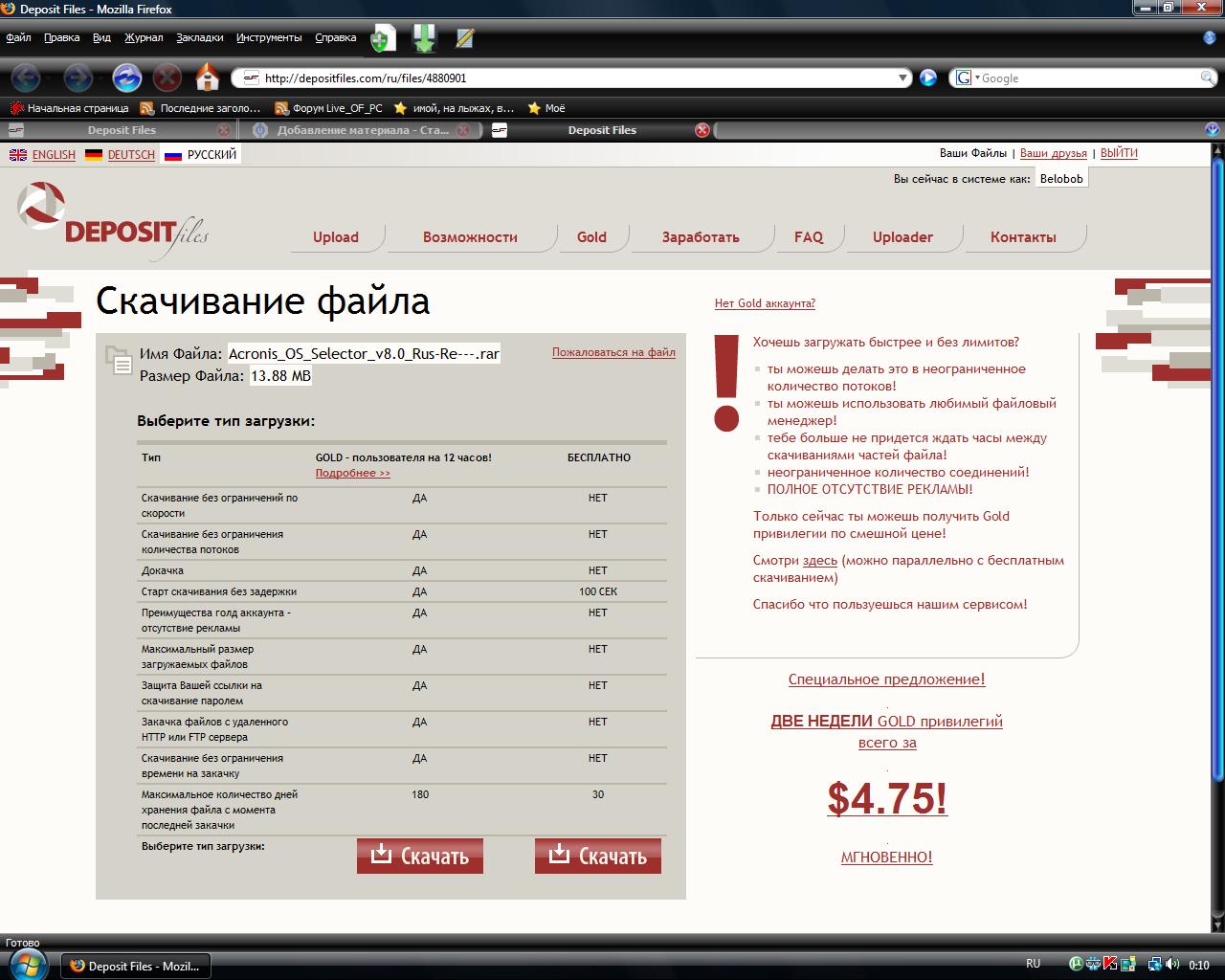
Task: Click the red Stop loading icon
Action: (x=167, y=77)
